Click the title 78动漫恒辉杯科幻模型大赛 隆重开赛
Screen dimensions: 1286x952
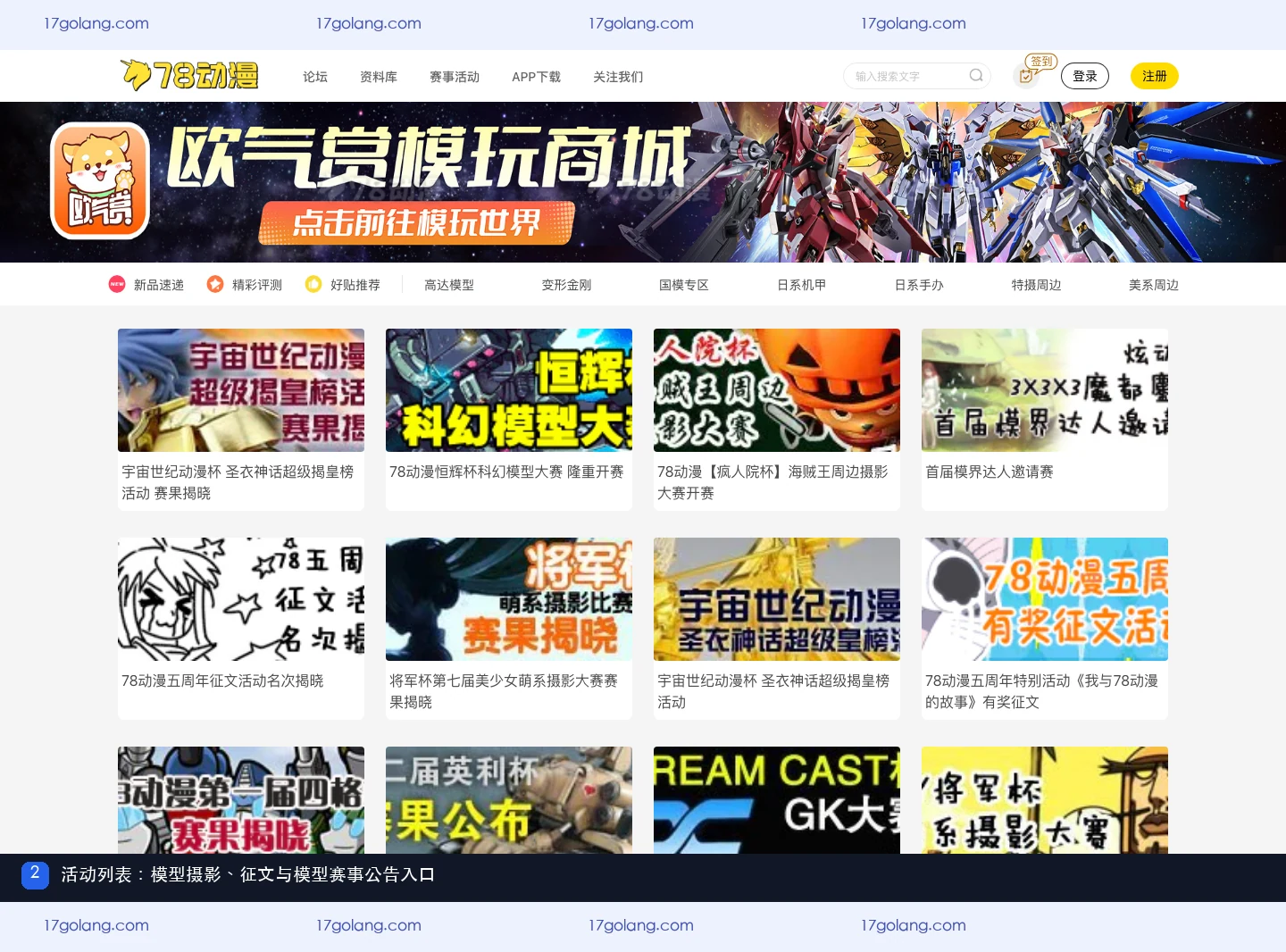point(506,472)
